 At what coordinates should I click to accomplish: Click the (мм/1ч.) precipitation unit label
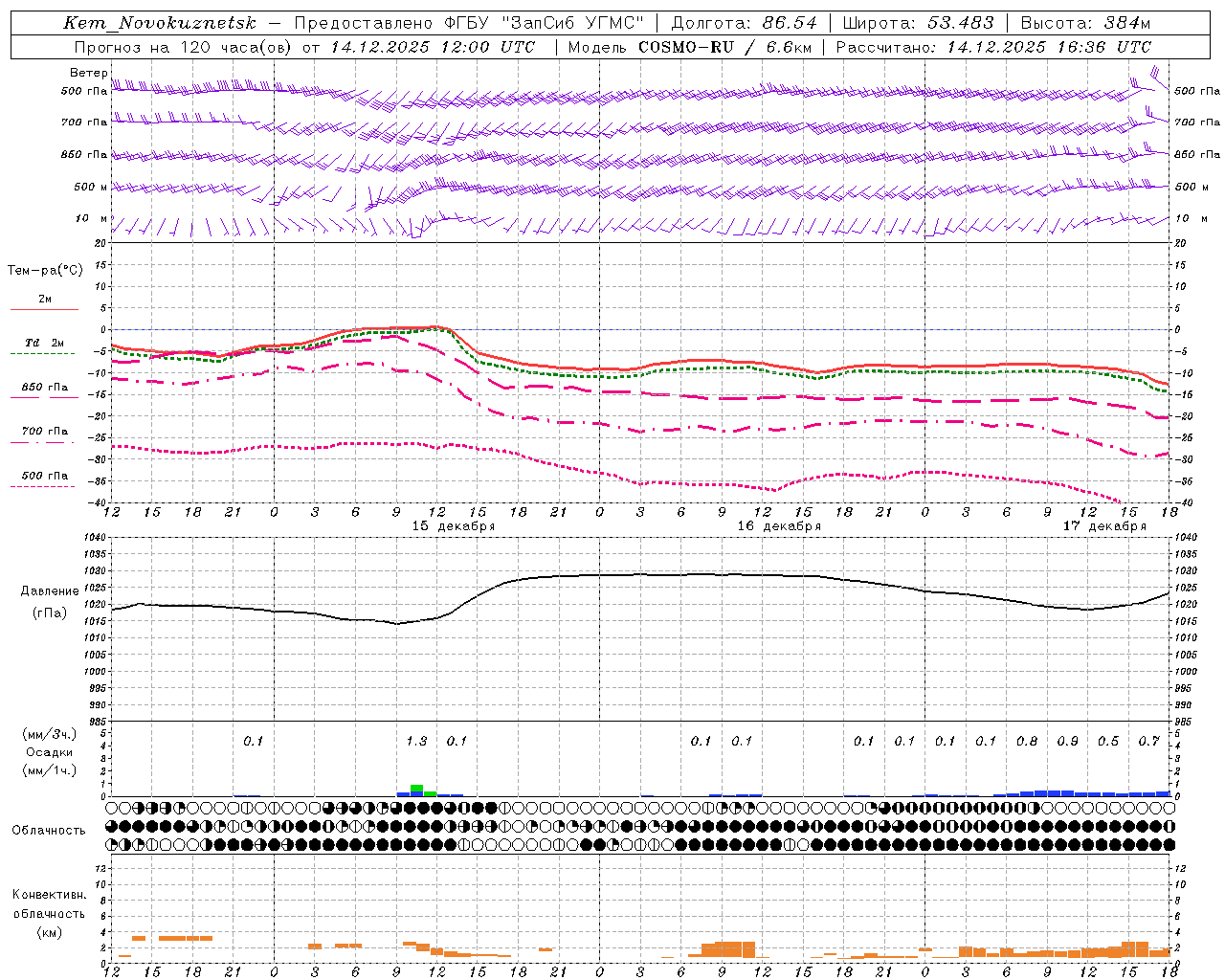(50, 770)
